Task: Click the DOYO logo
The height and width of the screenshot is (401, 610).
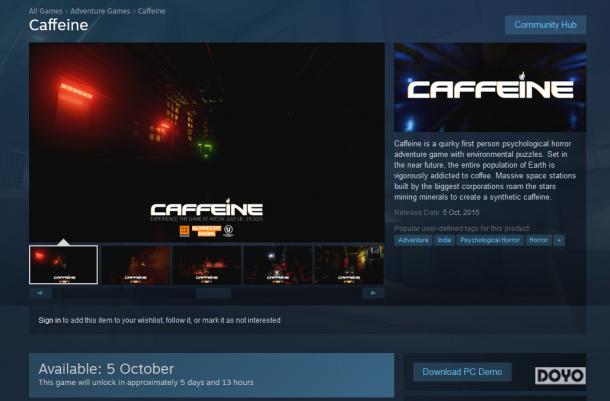Action: [560, 375]
